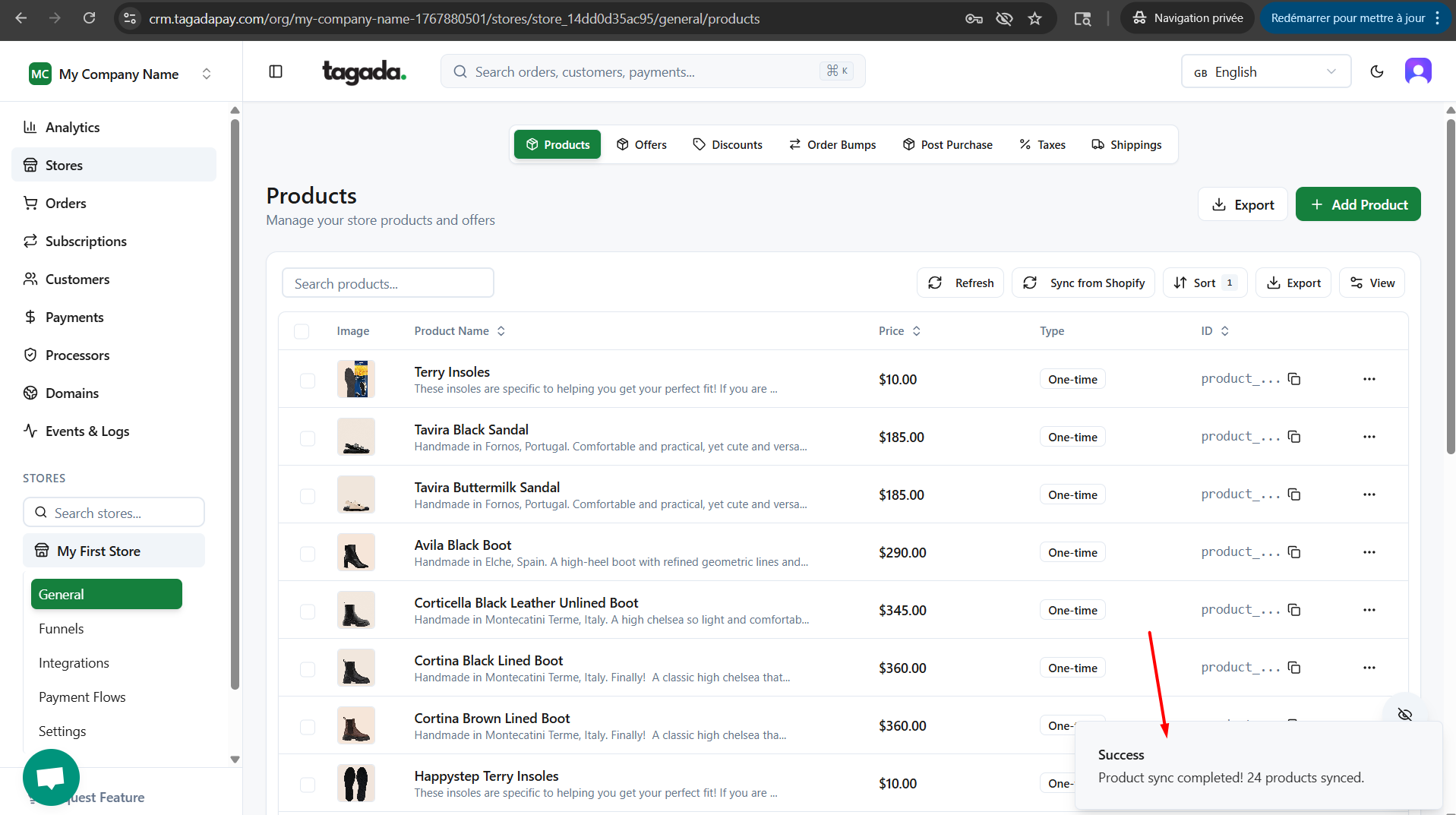This screenshot has width=1456, height=815.
Task: Tick the Tavira Buttermilk Sandal checkbox
Action: tap(308, 495)
